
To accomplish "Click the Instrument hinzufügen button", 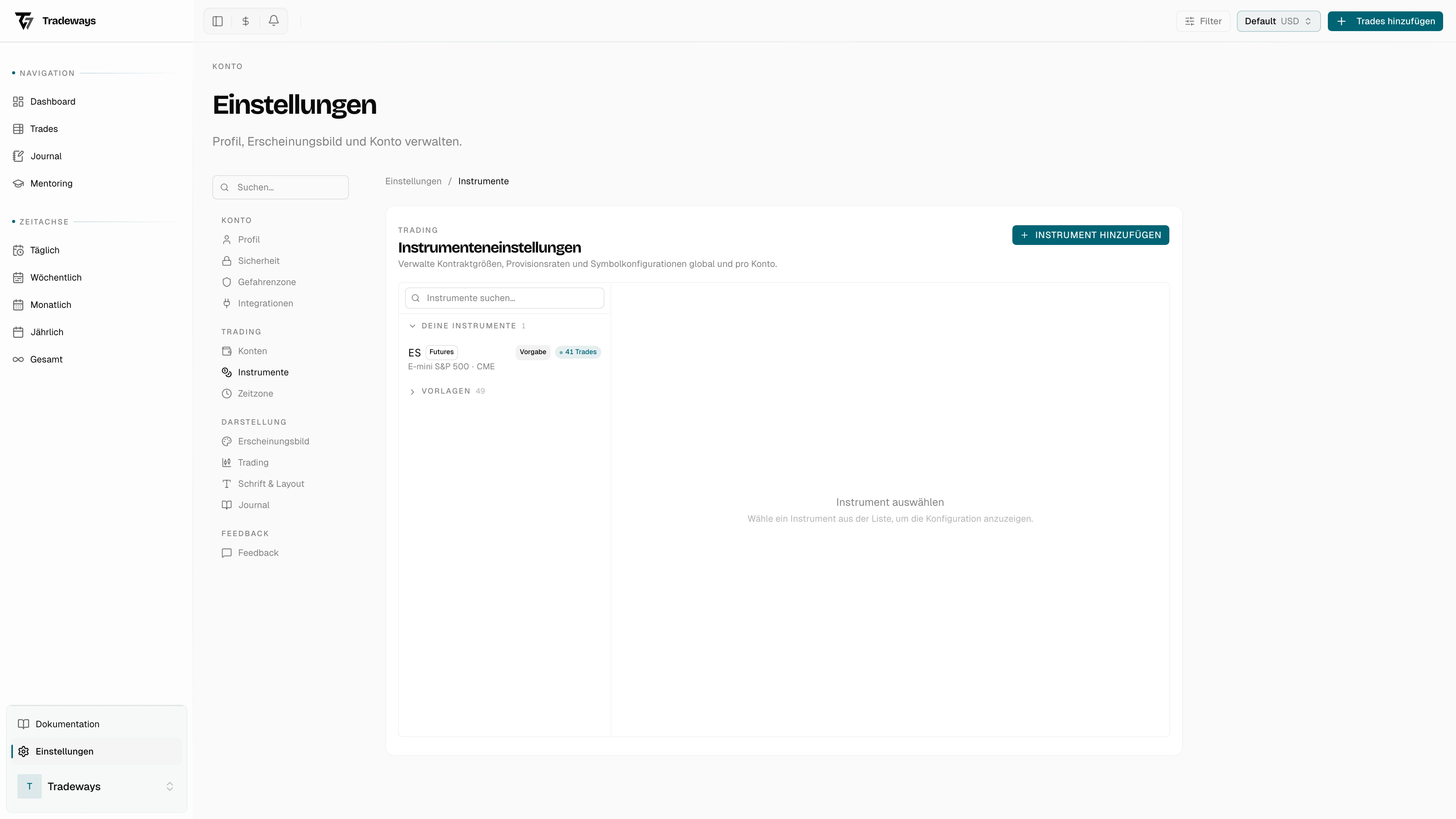I will coord(1090,235).
